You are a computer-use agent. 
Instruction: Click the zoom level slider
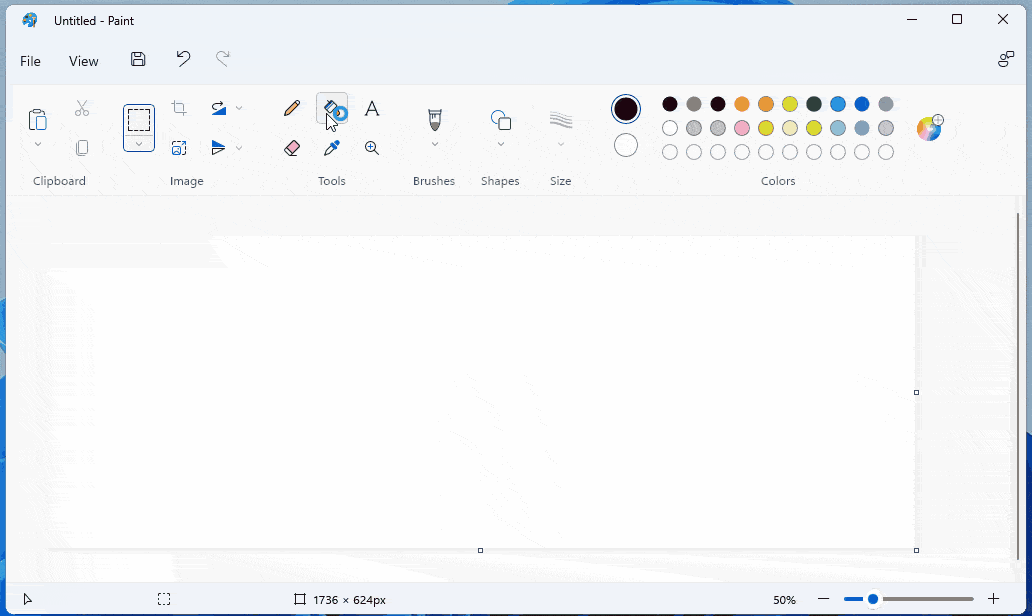coord(874,598)
